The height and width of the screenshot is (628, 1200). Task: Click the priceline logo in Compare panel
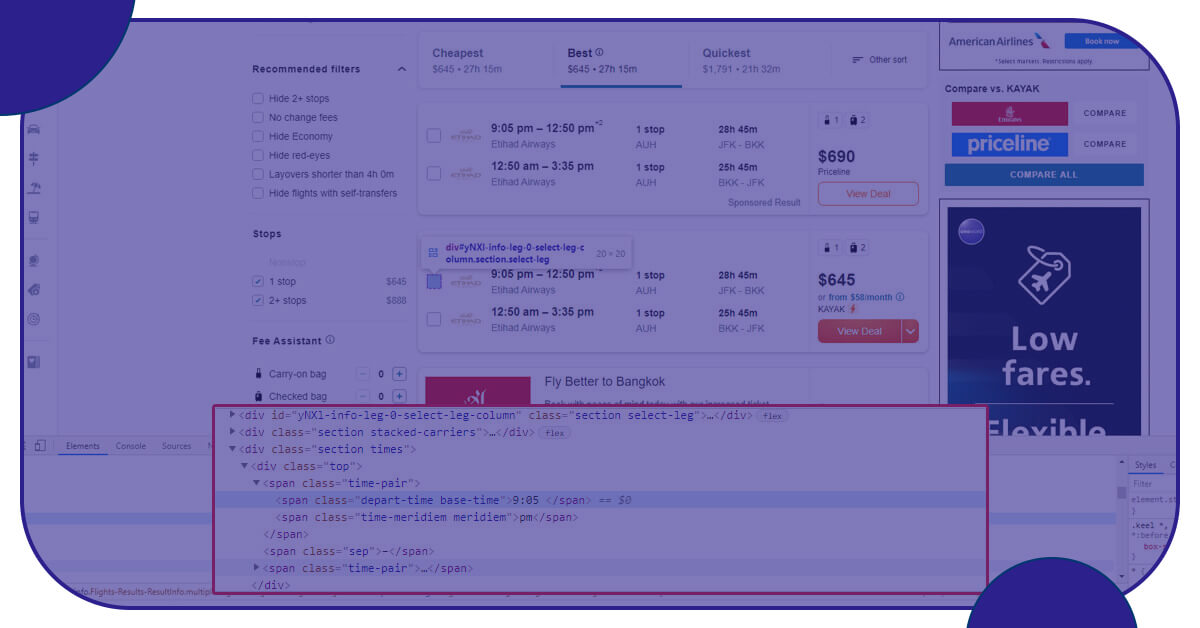(1009, 144)
